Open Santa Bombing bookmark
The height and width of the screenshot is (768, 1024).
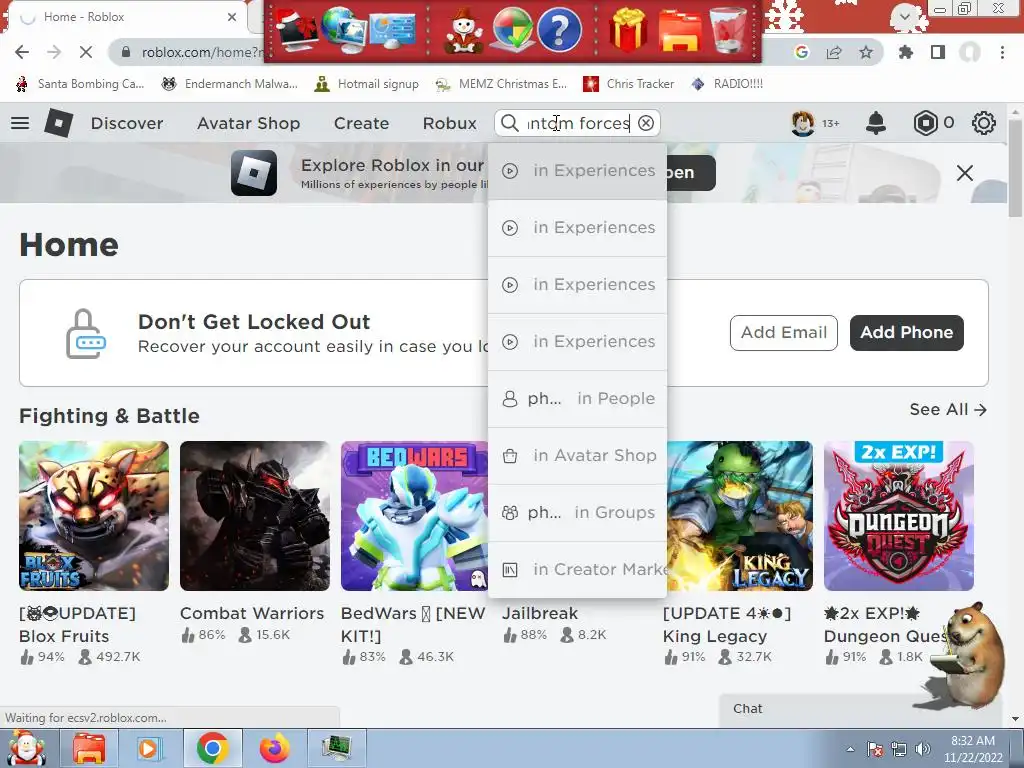80,84
